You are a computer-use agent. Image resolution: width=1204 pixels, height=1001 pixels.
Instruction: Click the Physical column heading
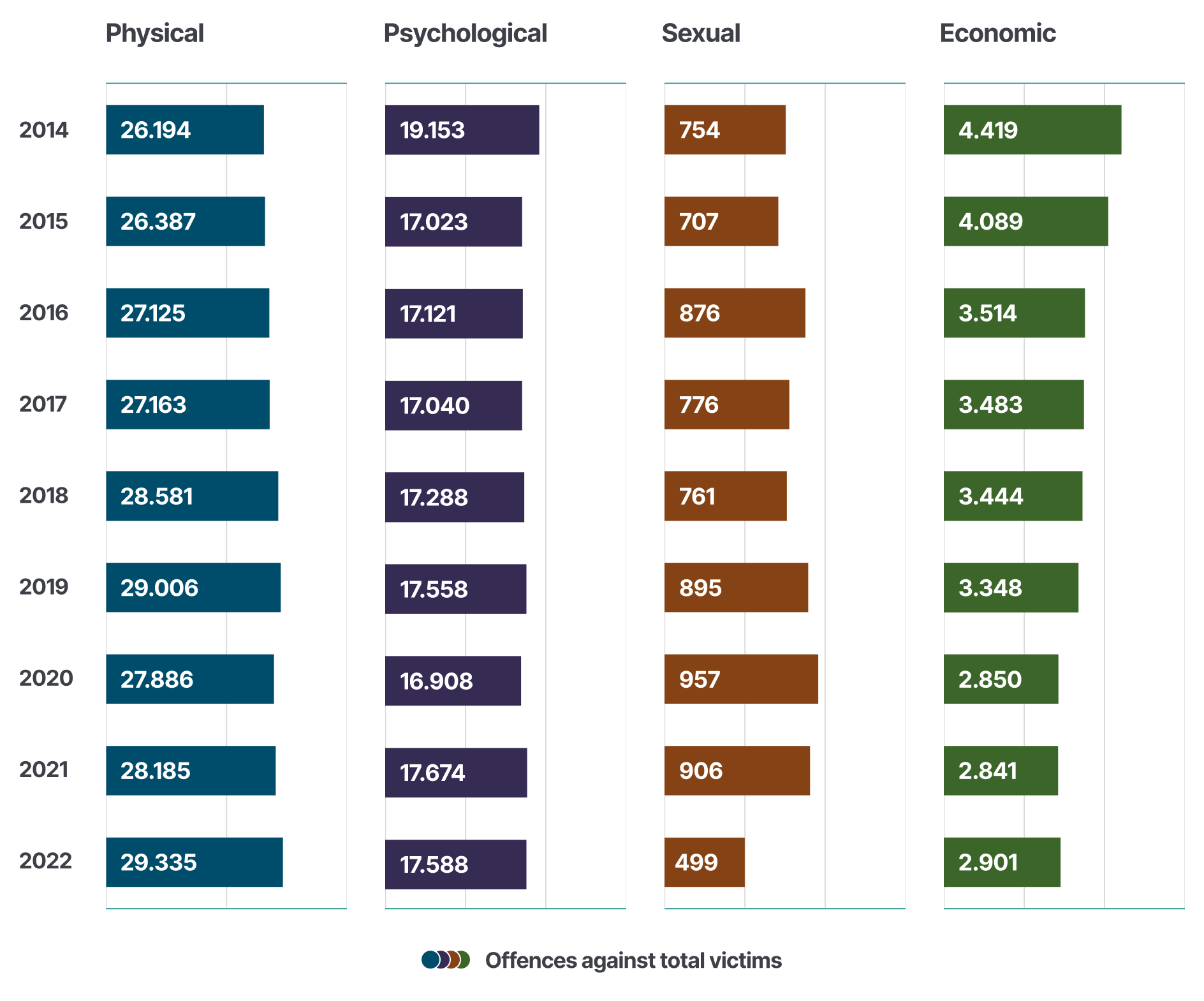pos(155,33)
